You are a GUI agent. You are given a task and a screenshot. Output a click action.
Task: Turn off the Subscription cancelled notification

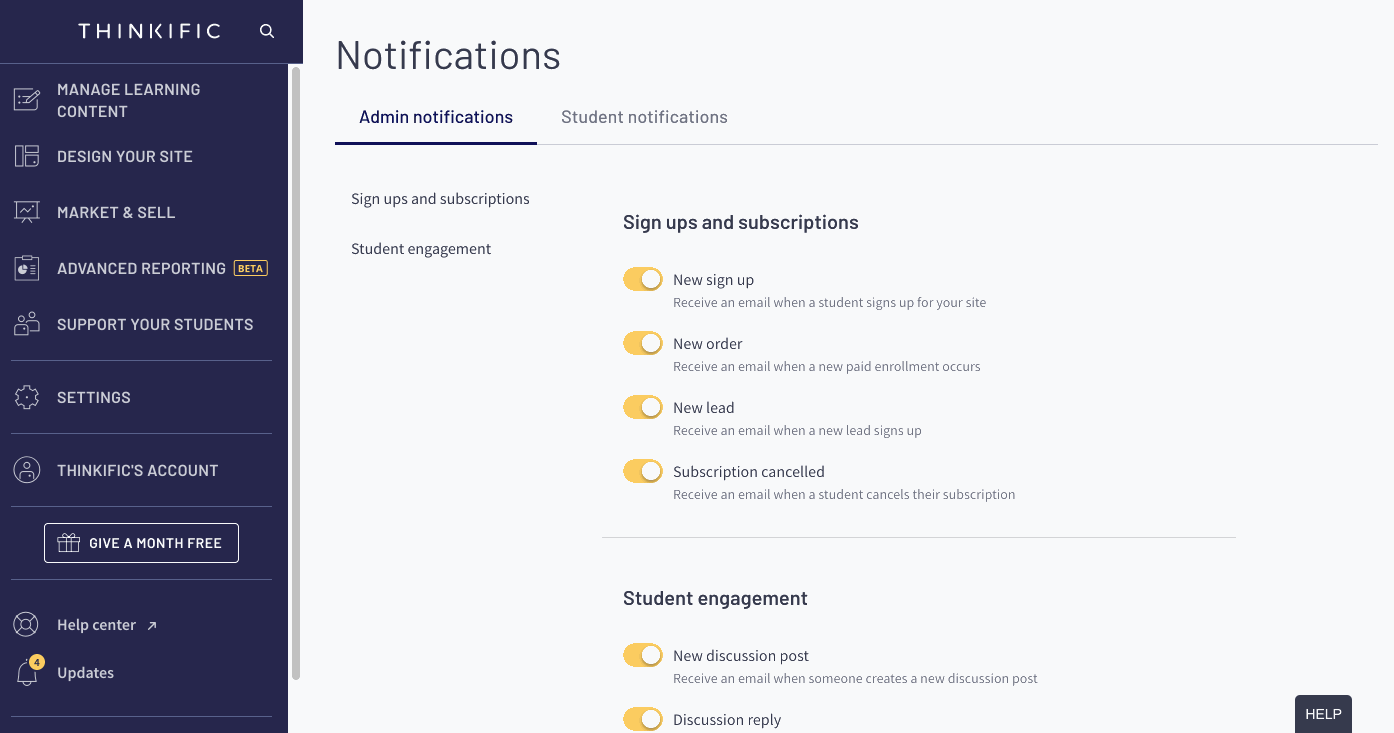[643, 471]
